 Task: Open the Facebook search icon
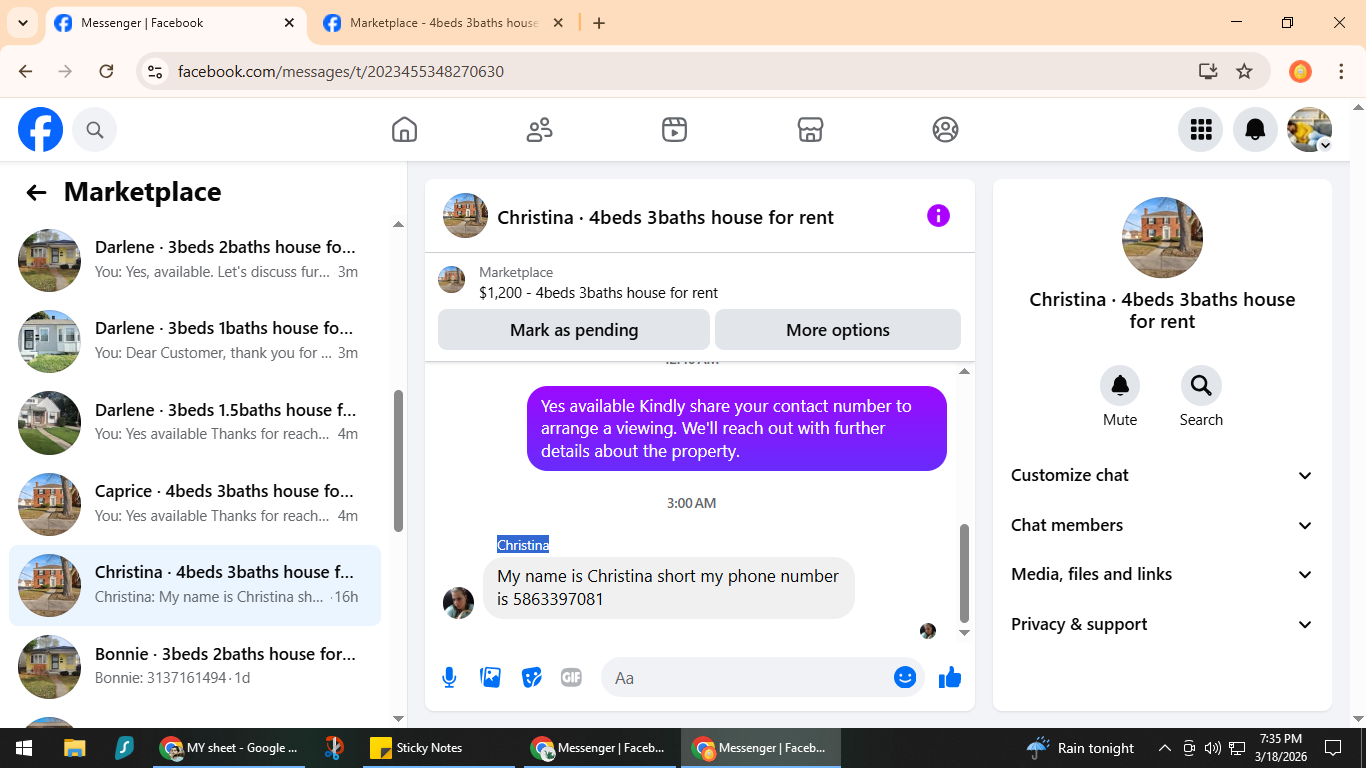[95, 130]
